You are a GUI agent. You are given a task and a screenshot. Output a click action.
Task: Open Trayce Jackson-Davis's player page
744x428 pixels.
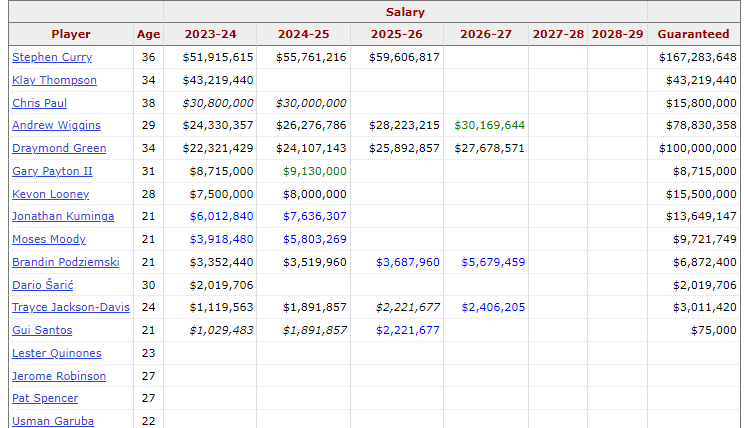pyautogui.click(x=71, y=307)
